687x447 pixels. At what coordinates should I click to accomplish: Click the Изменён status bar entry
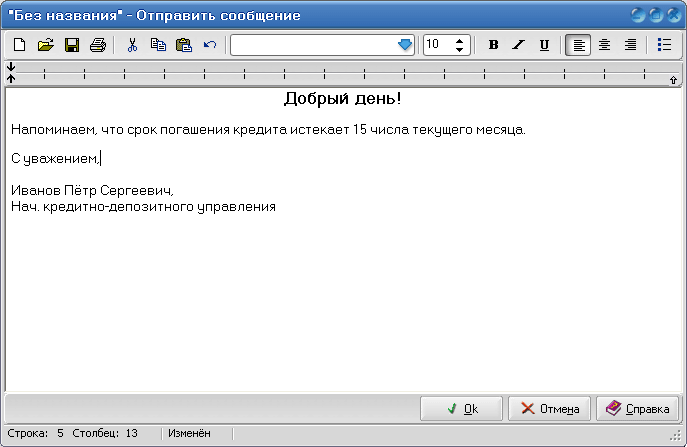pos(189,433)
